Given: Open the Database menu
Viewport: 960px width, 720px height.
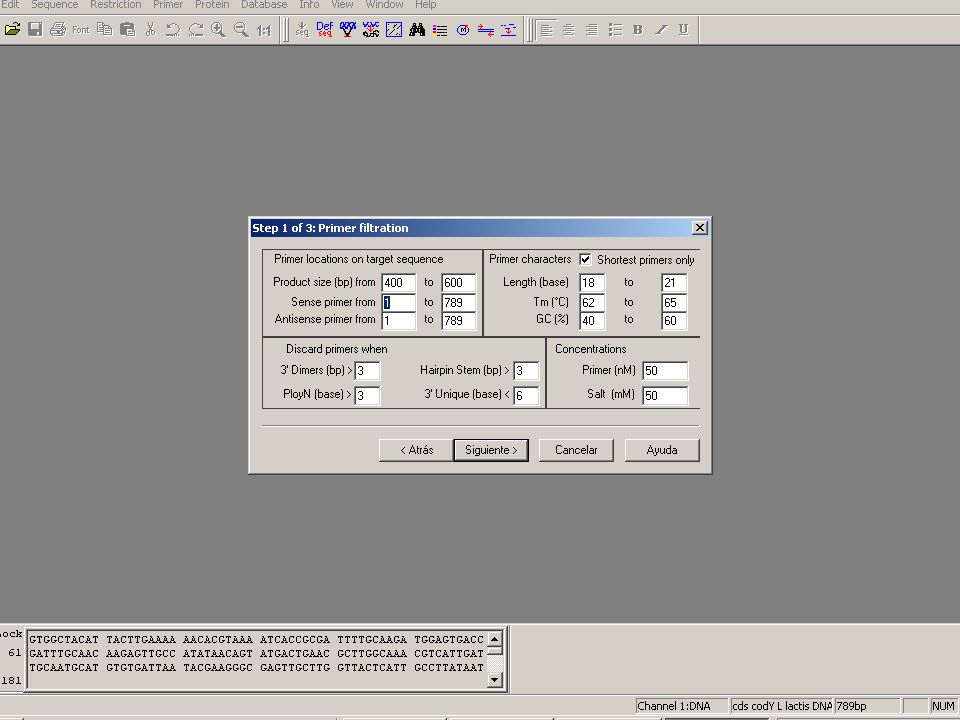Looking at the screenshot, I should pyautogui.click(x=264, y=5).
